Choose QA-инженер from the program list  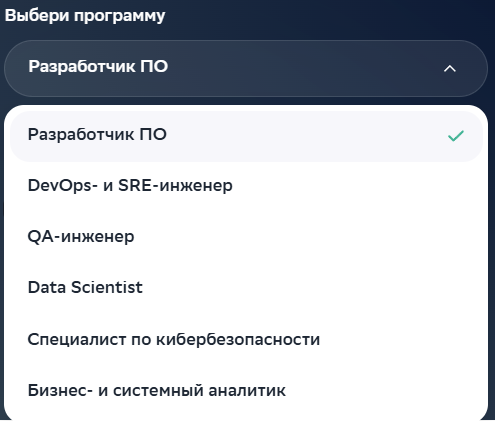click(246, 236)
